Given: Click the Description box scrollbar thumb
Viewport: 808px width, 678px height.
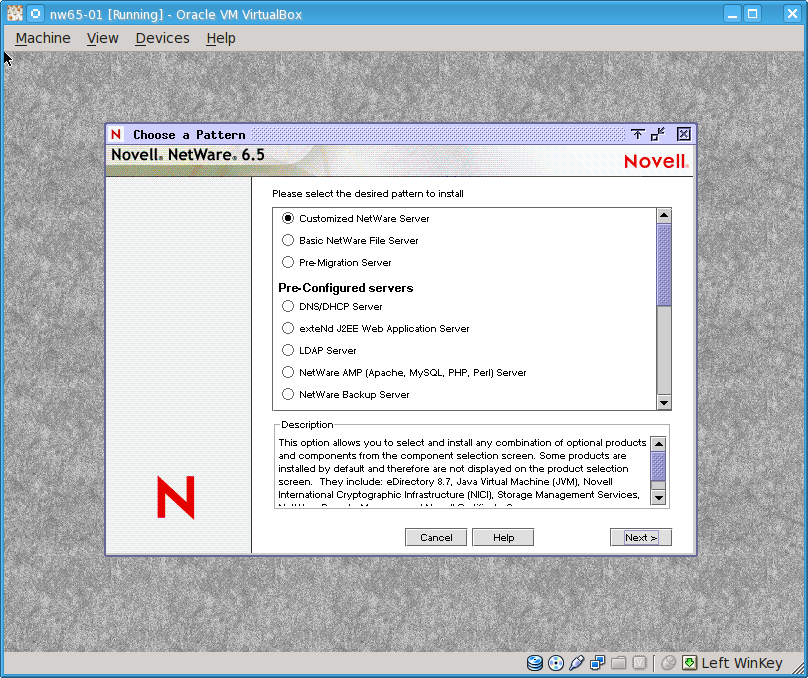Looking at the screenshot, I should point(658,466).
